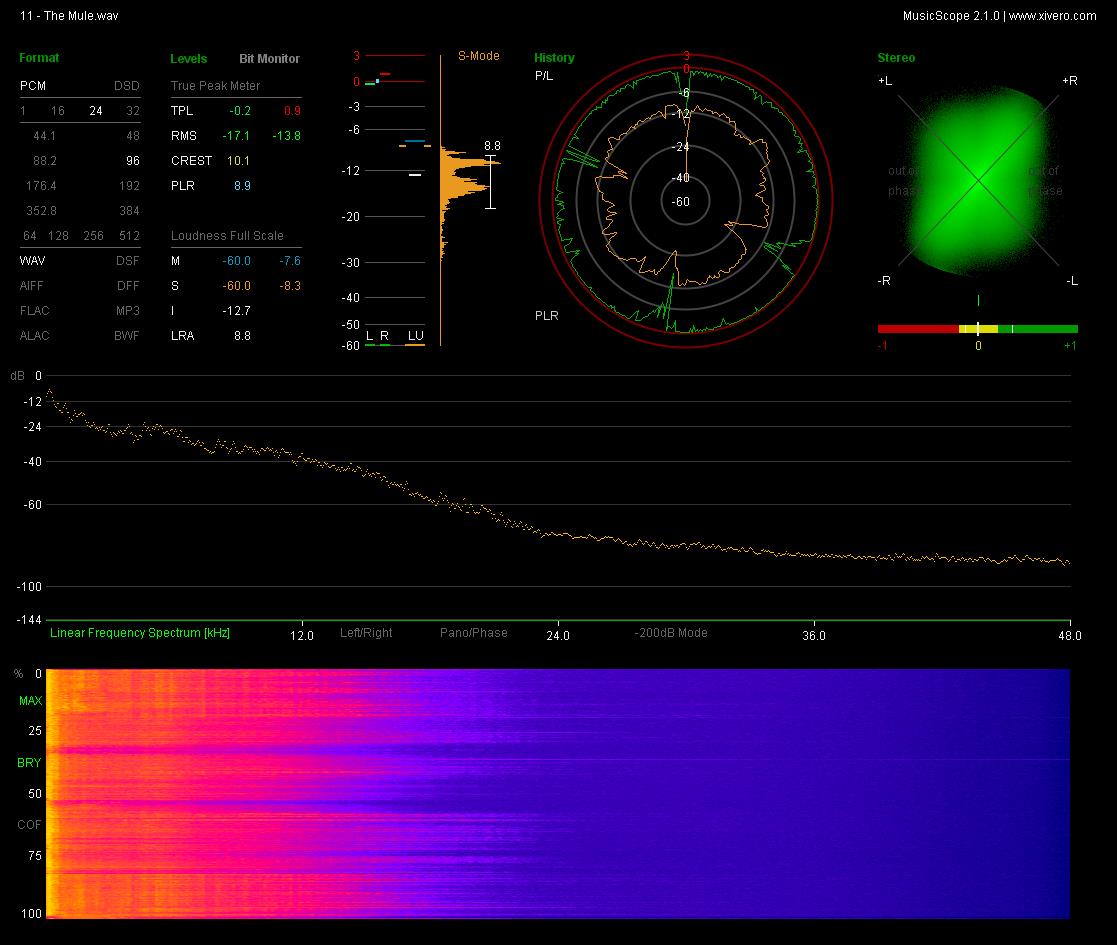1117x945 pixels.
Task: Click the DSD 512 rate value
Action: coord(129,235)
